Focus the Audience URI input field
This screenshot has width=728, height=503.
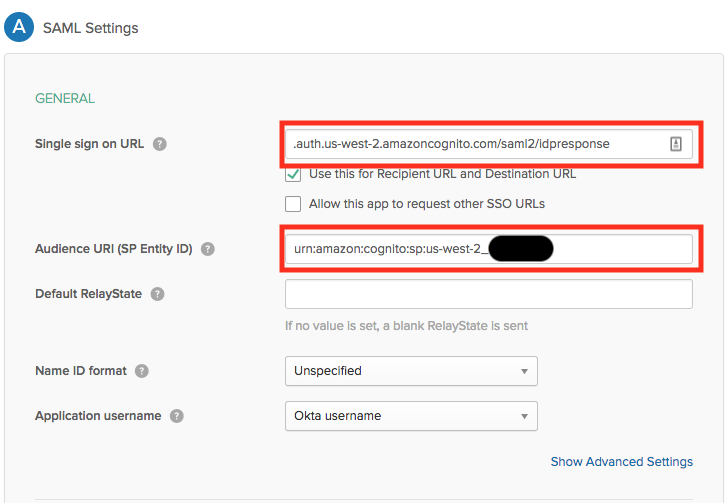pos(488,249)
